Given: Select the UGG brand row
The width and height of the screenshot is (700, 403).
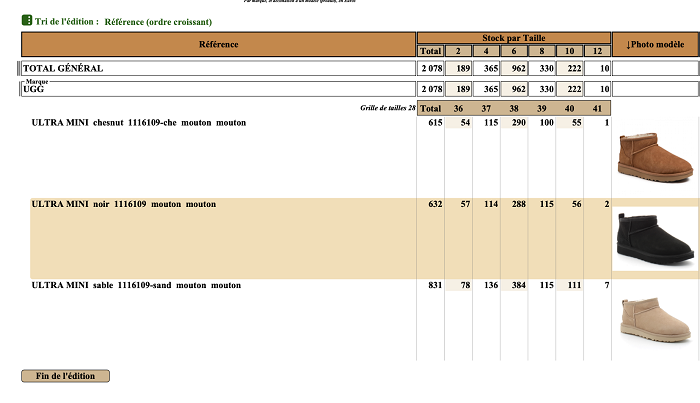Looking at the screenshot, I should tap(218, 89).
